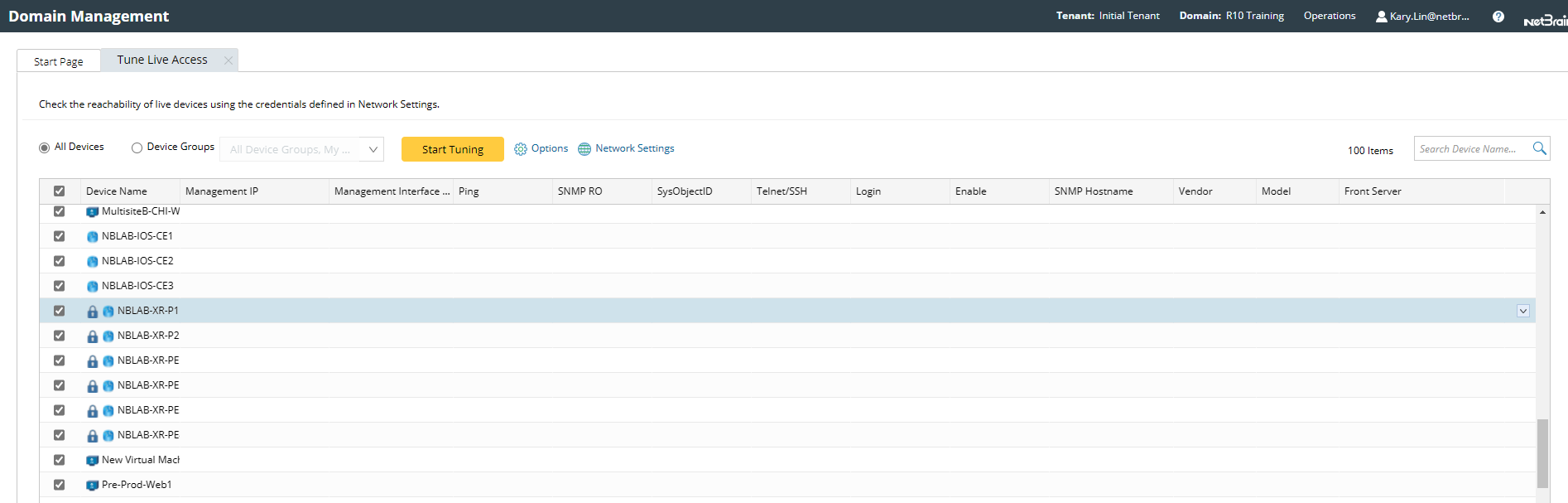The height and width of the screenshot is (503, 1568).
Task: Click the user account icon
Action: pos(1381,17)
